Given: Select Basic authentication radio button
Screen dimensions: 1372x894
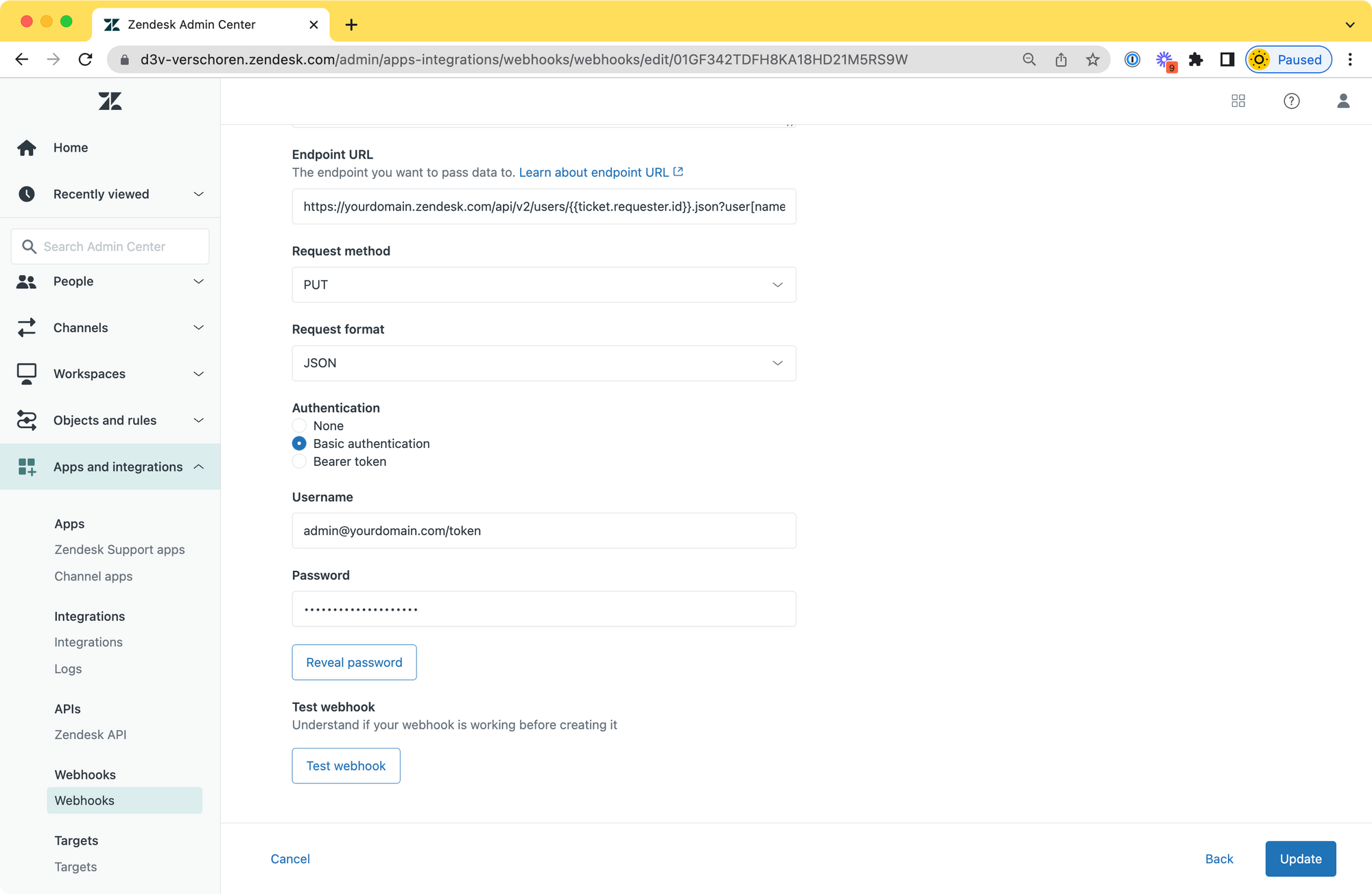Looking at the screenshot, I should 299,444.
